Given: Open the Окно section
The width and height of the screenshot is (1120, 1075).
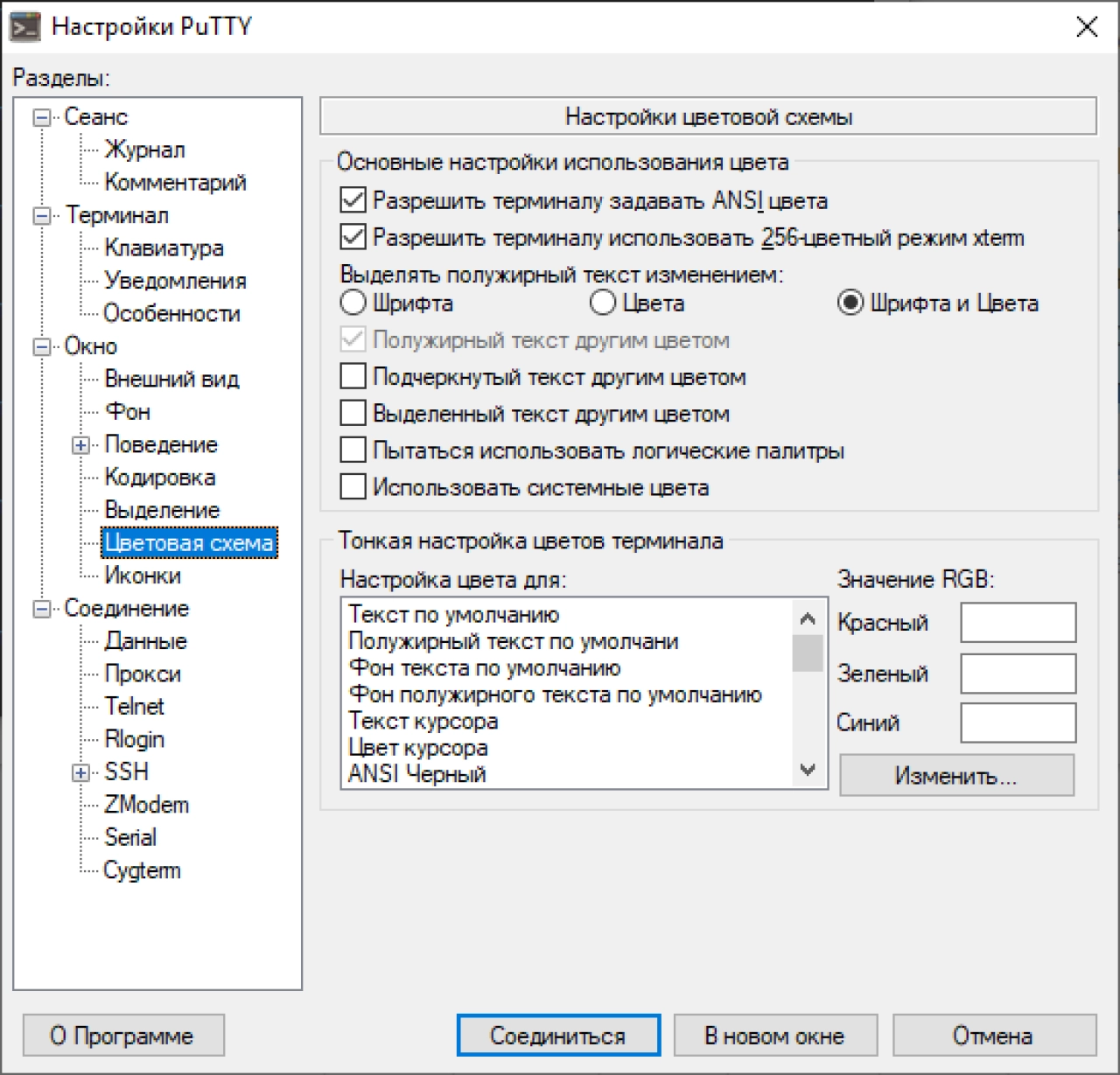Looking at the screenshot, I should tap(90, 346).
